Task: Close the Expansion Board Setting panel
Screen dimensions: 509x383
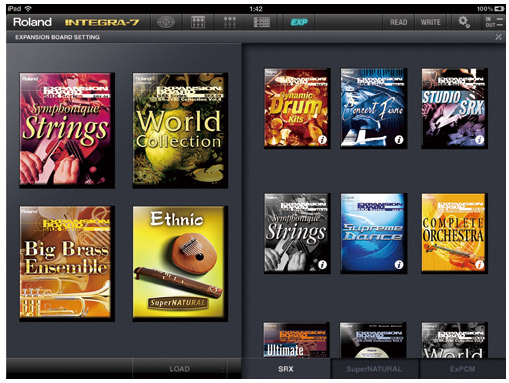Action: [498, 37]
